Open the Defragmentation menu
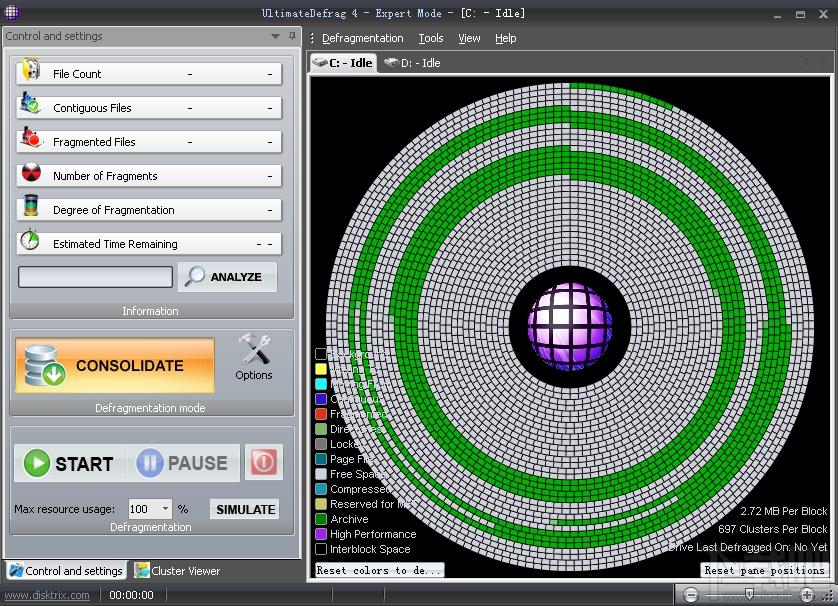This screenshot has width=838, height=606. coord(362,38)
